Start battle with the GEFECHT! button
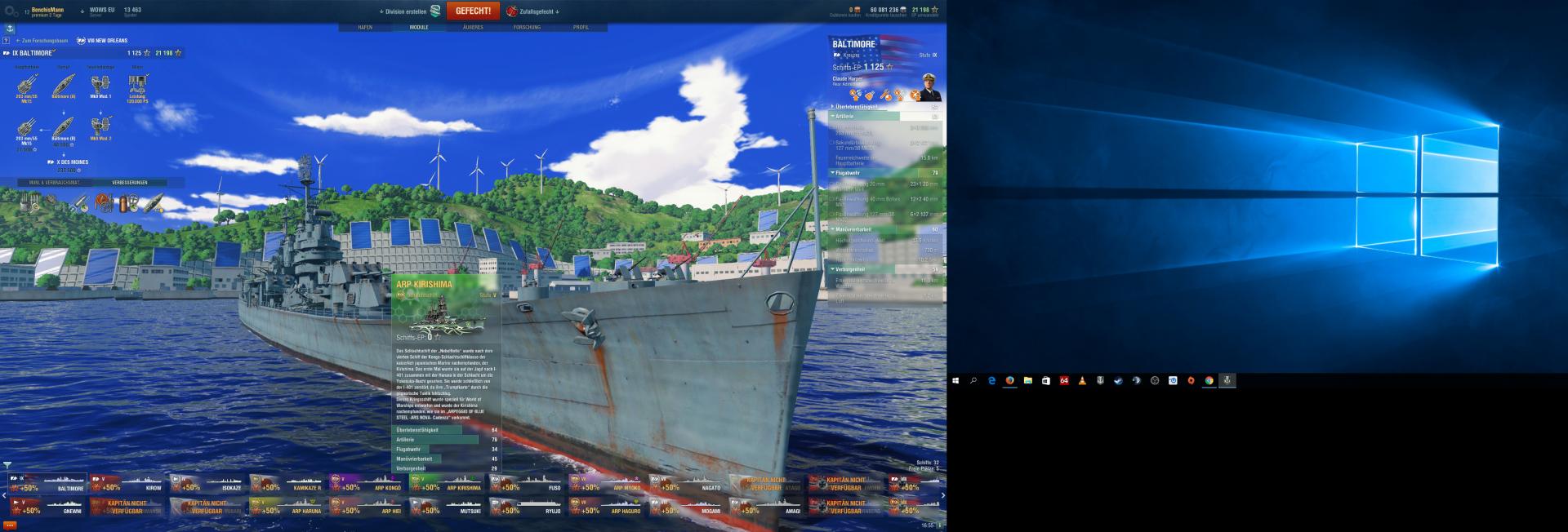 click(473, 11)
